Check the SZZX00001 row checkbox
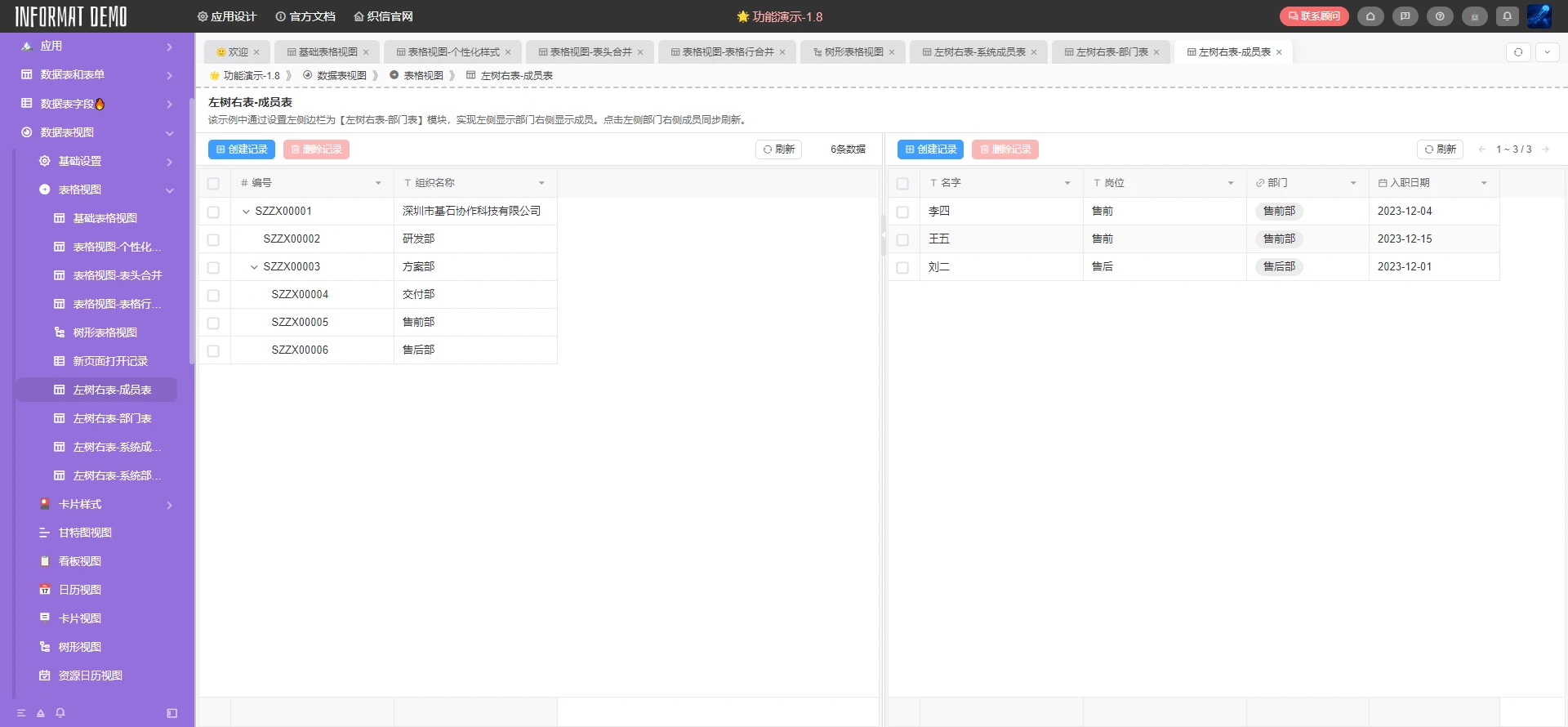 [x=213, y=212]
